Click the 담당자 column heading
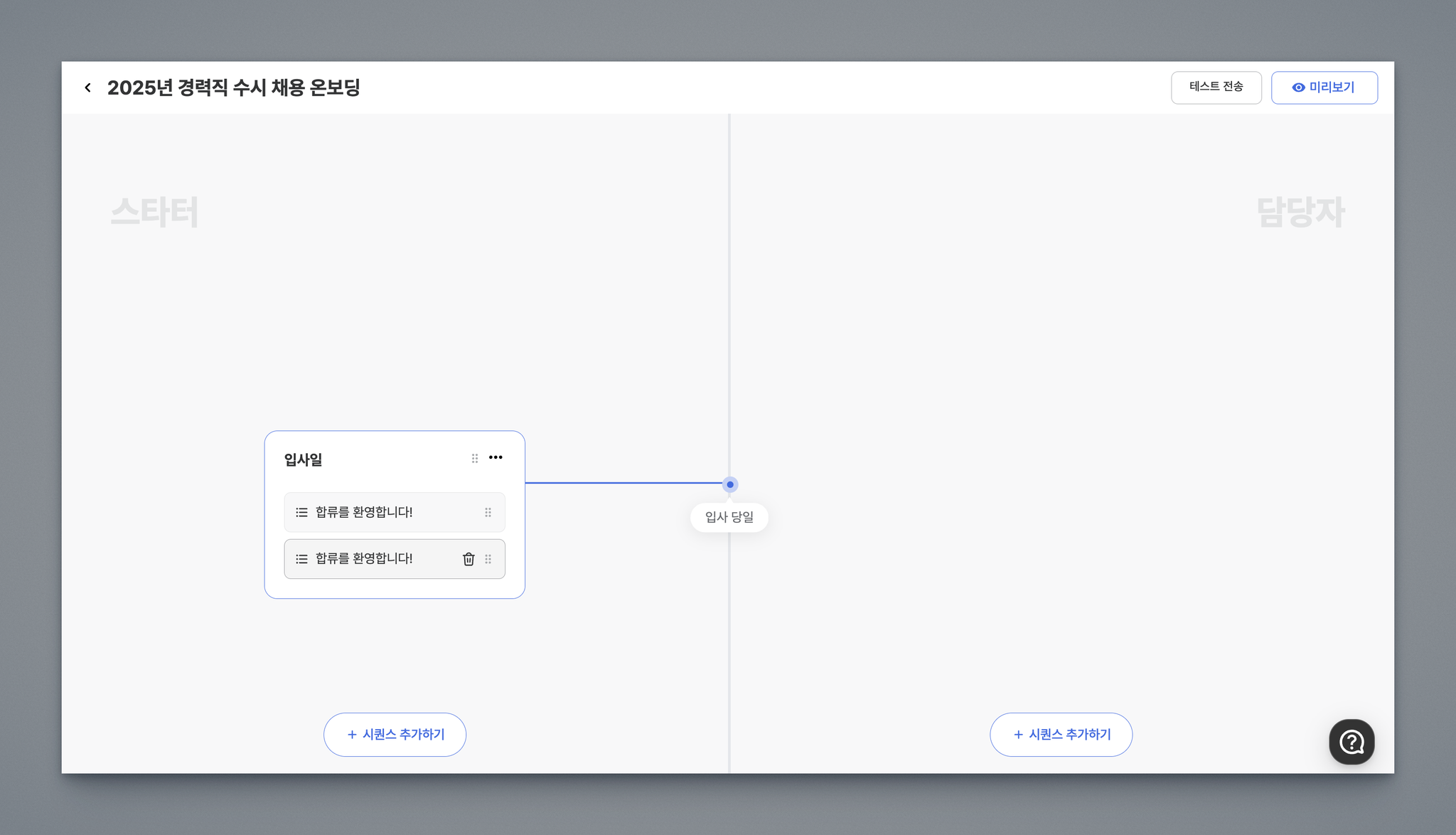The width and height of the screenshot is (1456, 835). (x=1300, y=212)
